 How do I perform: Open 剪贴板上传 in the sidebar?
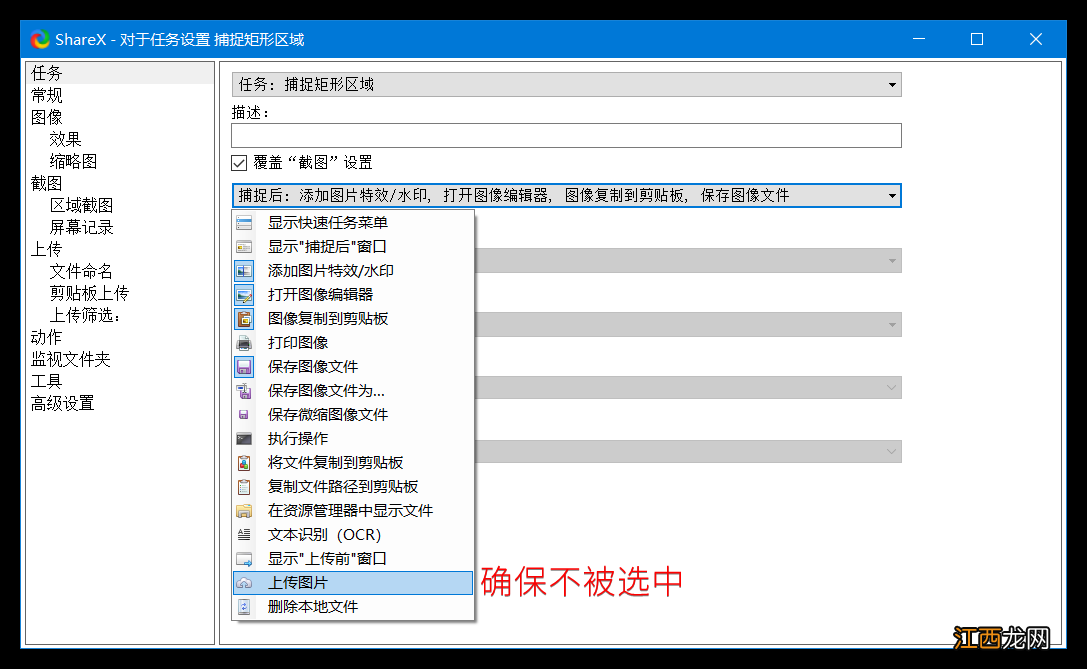click(89, 293)
